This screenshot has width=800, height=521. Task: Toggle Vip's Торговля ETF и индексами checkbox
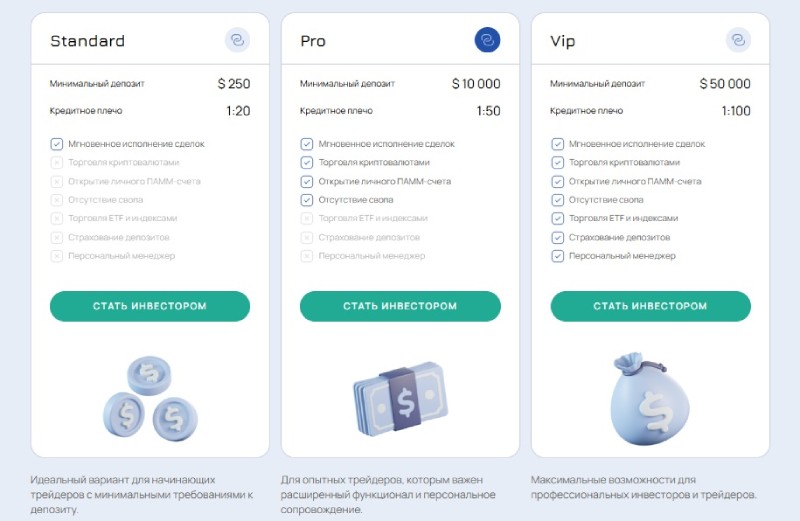tap(557, 218)
